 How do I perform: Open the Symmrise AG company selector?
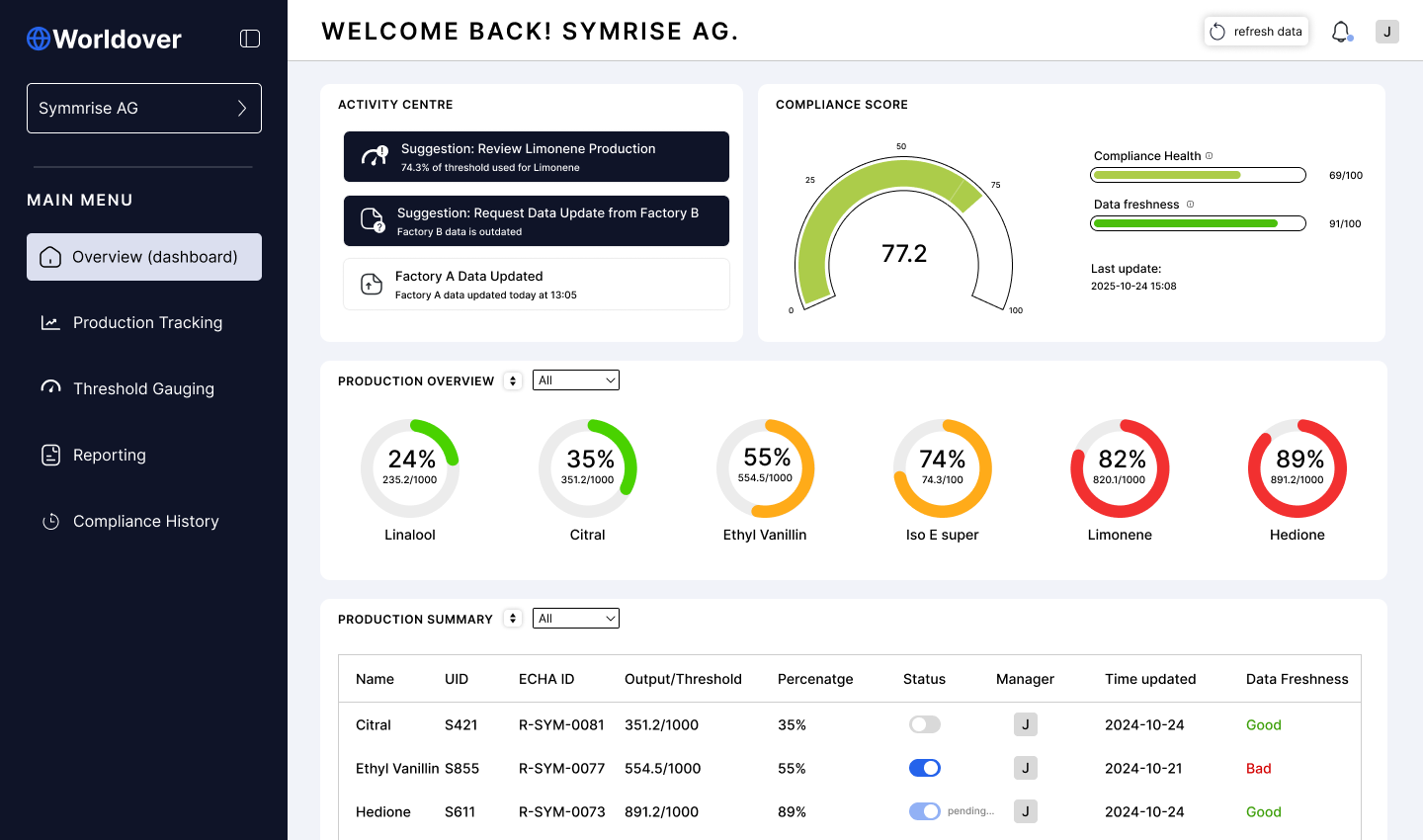[x=144, y=108]
